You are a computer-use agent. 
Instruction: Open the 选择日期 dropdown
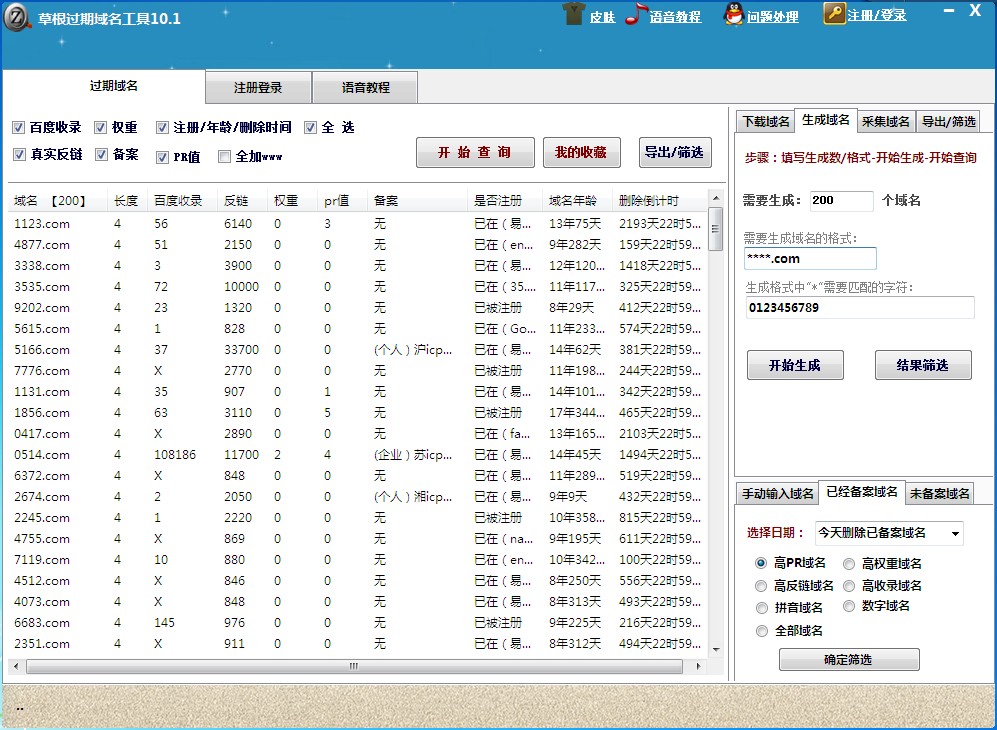[x=889, y=533]
